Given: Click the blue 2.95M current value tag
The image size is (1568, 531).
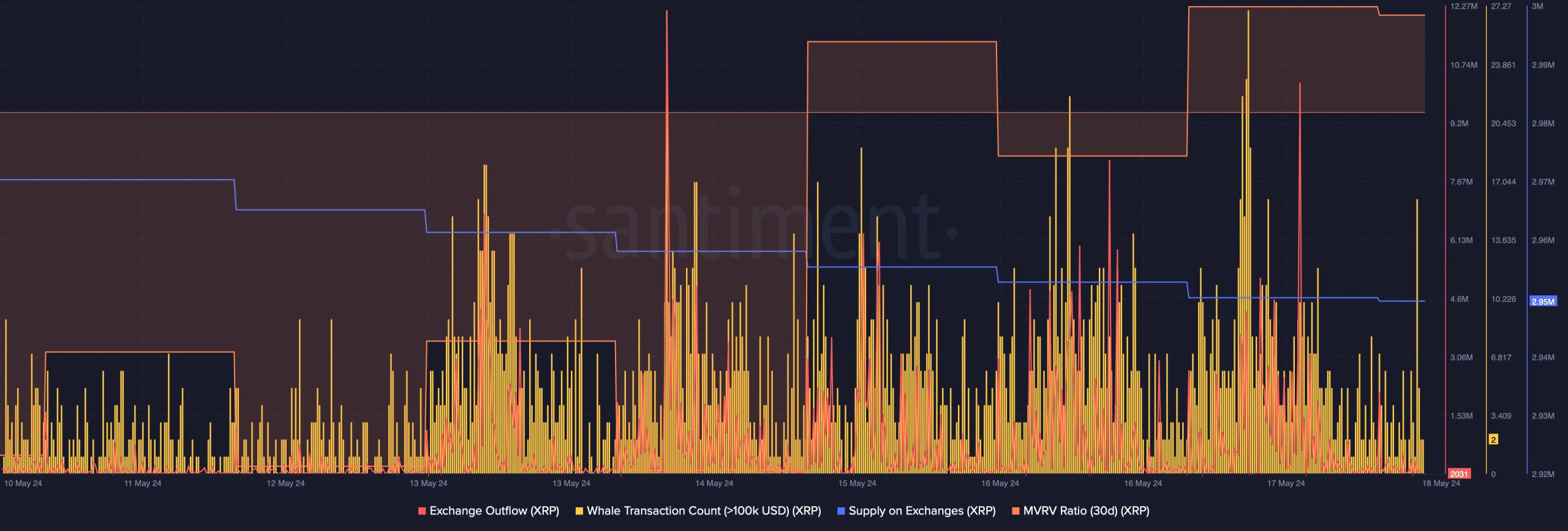Looking at the screenshot, I should (1543, 301).
